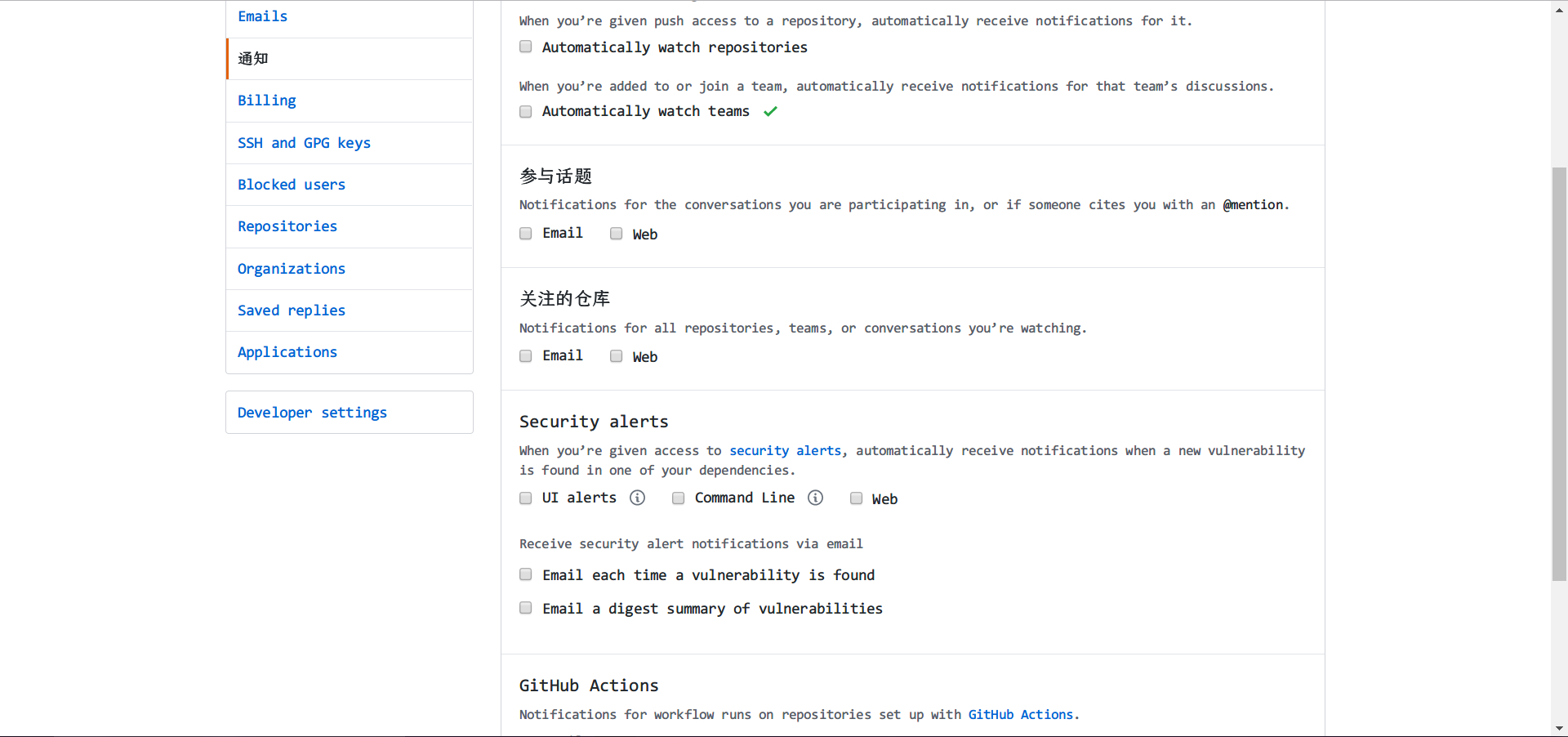The image size is (1568, 737).
Task: Enable Automatically watch repositories checkbox
Action: coord(526,47)
